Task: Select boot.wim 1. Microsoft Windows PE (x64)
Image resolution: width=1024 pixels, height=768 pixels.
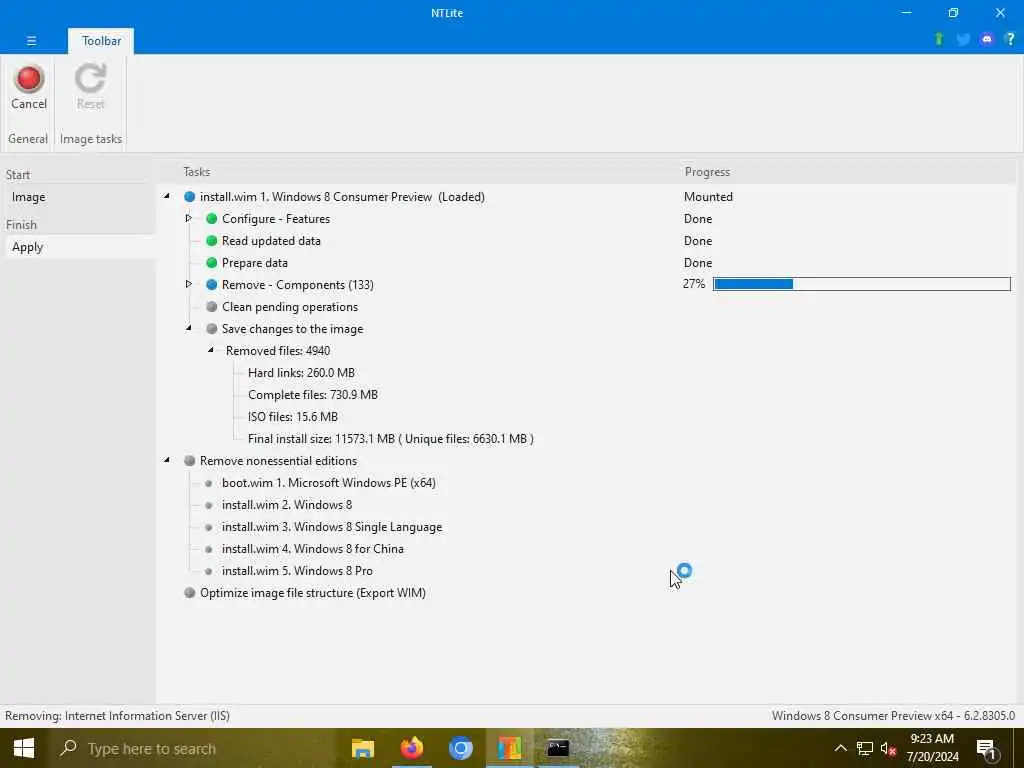Action: [328, 483]
